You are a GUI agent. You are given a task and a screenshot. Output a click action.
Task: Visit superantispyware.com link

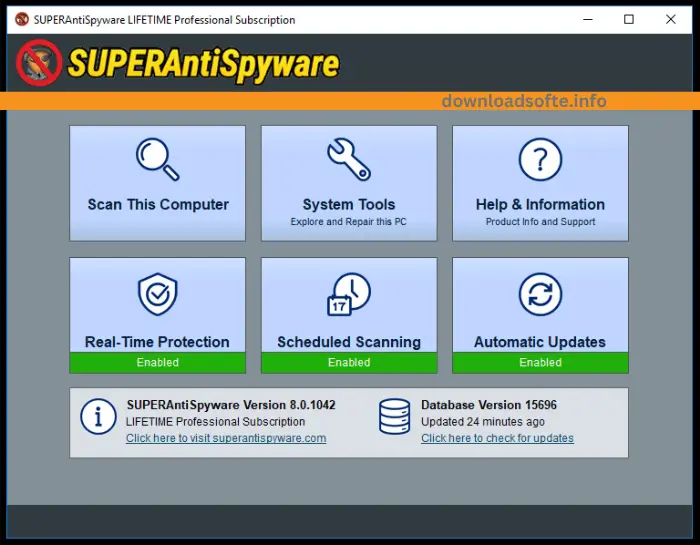226,438
